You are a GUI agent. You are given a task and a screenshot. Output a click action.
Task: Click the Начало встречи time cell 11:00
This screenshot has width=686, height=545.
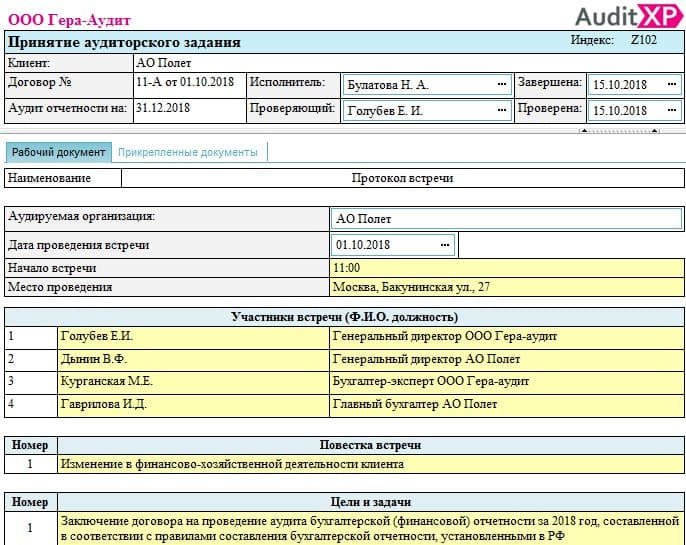(x=506, y=268)
